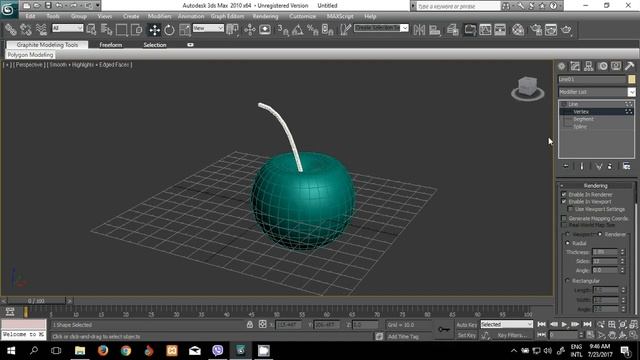The height and width of the screenshot is (360, 640).
Task: Click the Select Object tool
Action: click(x=91, y=30)
